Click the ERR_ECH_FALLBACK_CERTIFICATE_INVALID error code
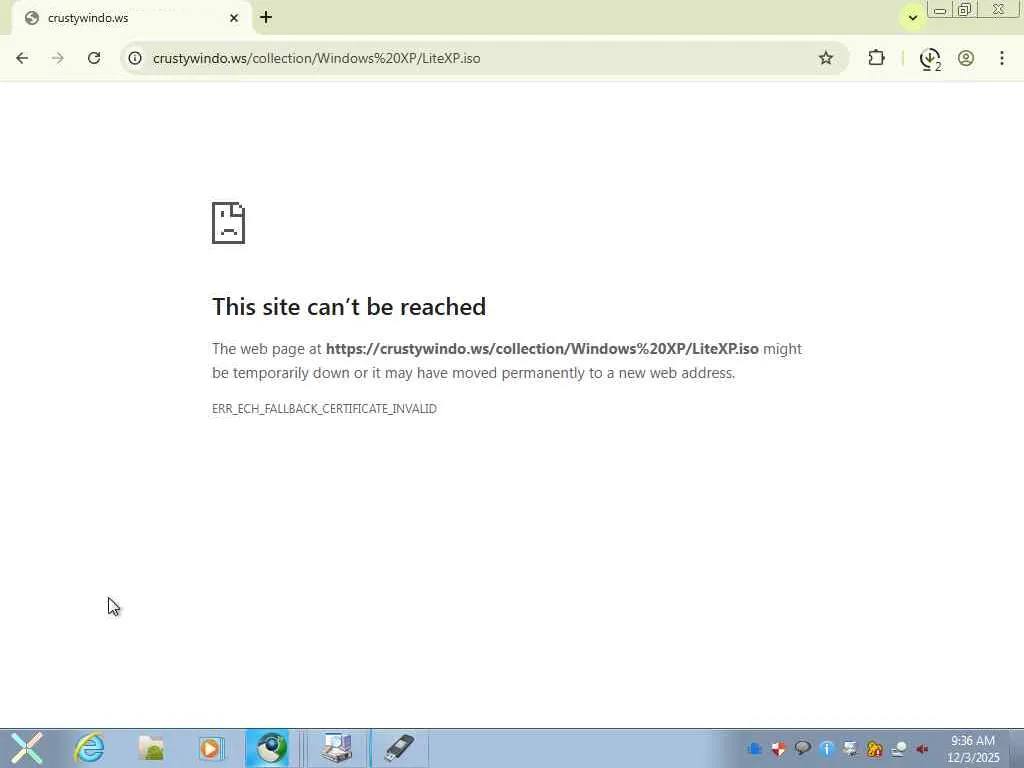 tap(325, 409)
